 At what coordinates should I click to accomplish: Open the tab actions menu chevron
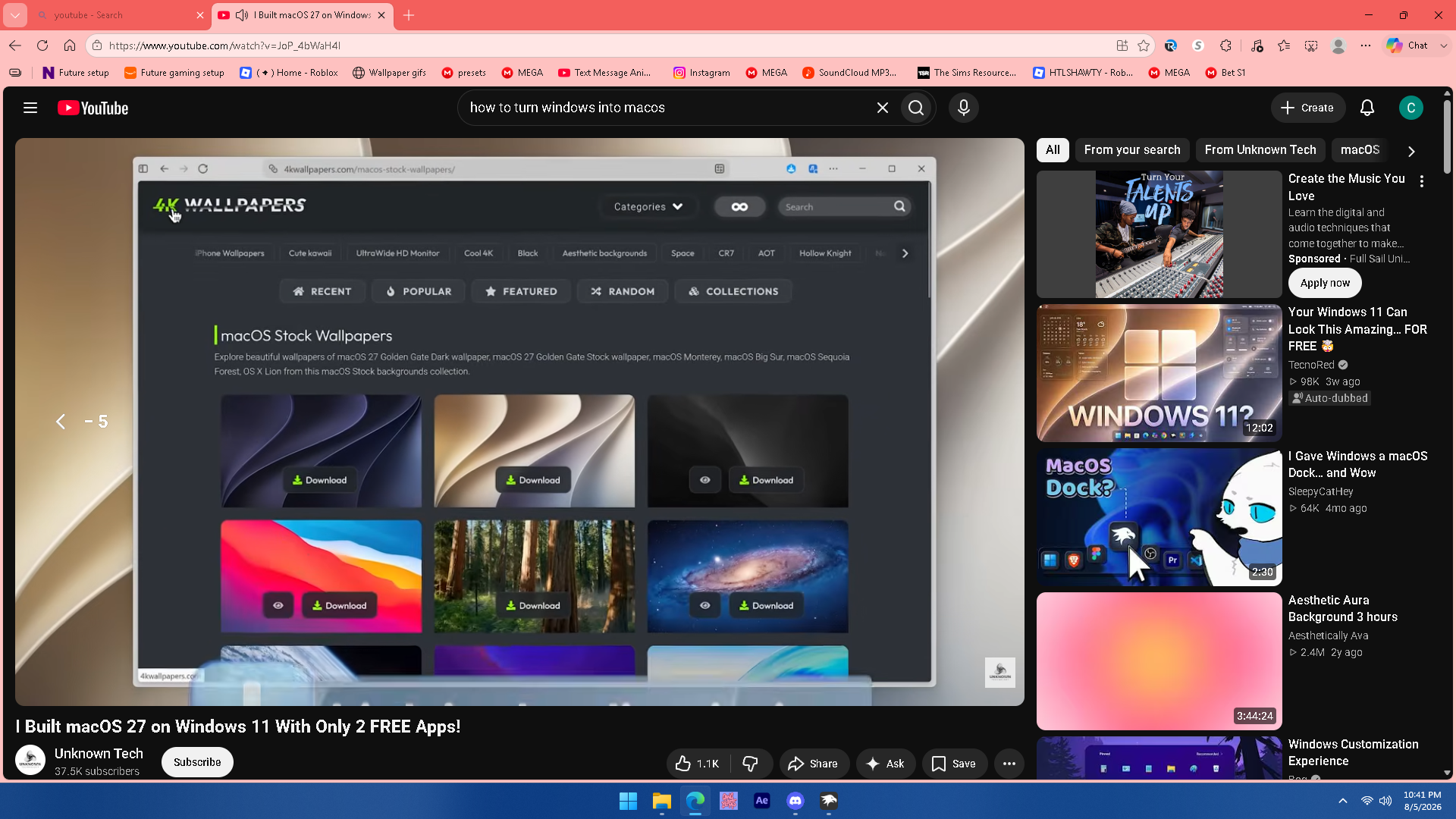point(15,15)
